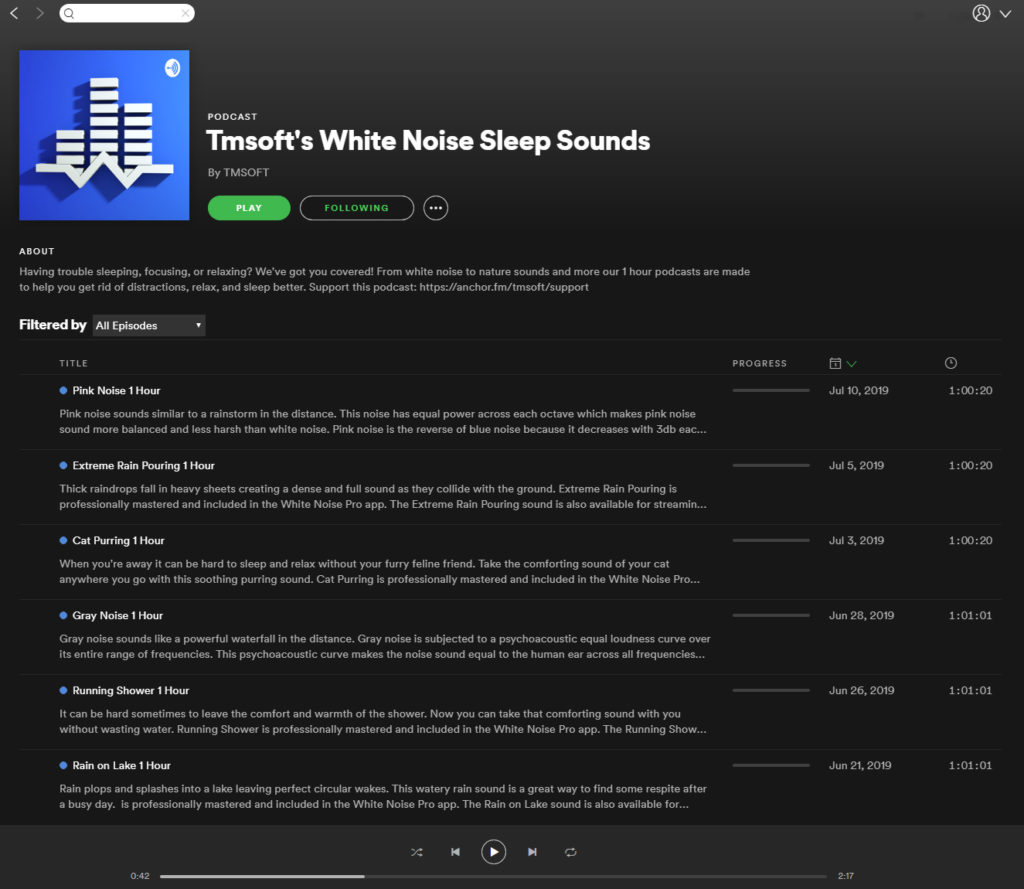Click the Jun 26, 2019 date
Viewport: 1024px width, 889px height.
click(x=861, y=690)
